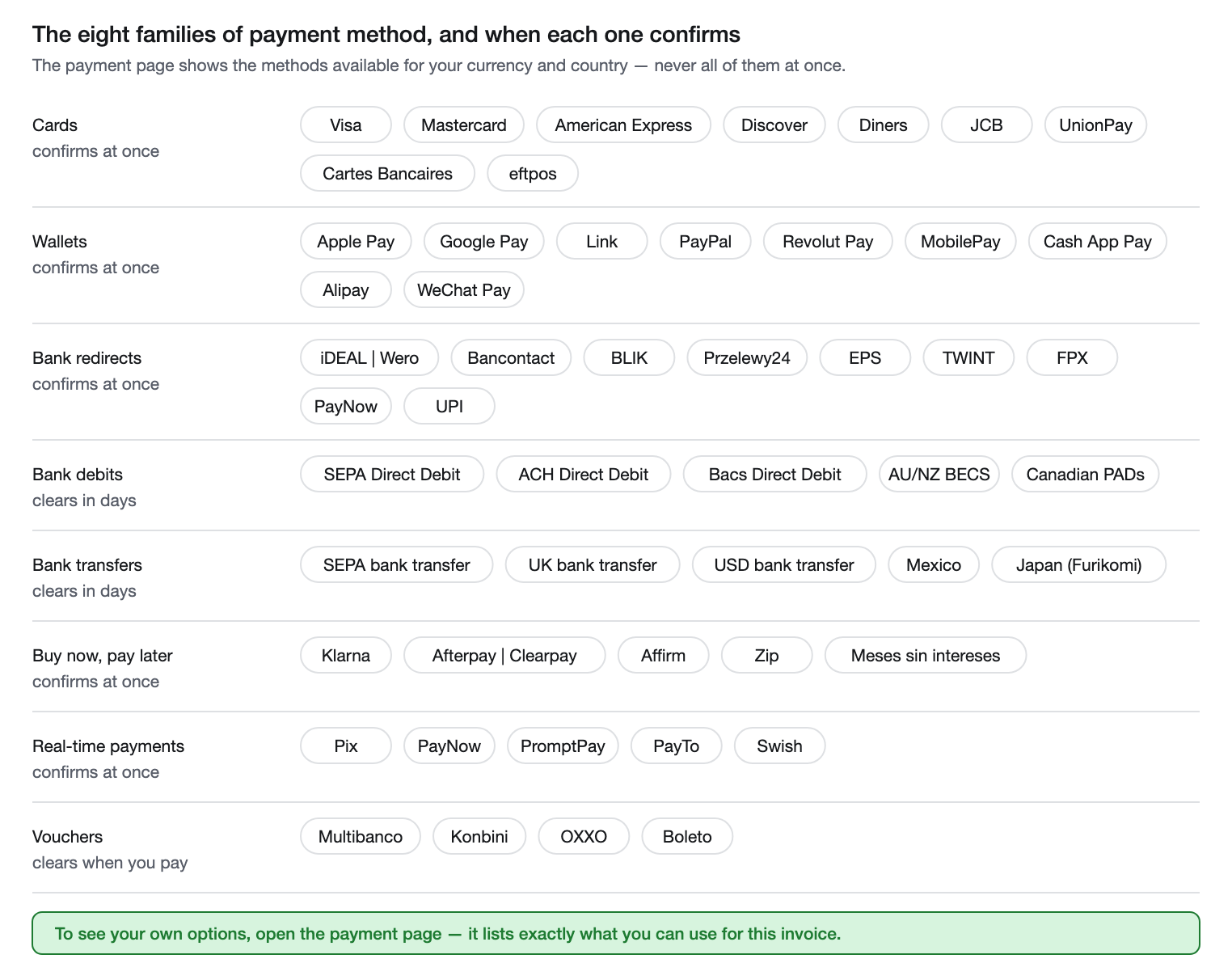
Task: Select the Zip pill
Action: (767, 655)
